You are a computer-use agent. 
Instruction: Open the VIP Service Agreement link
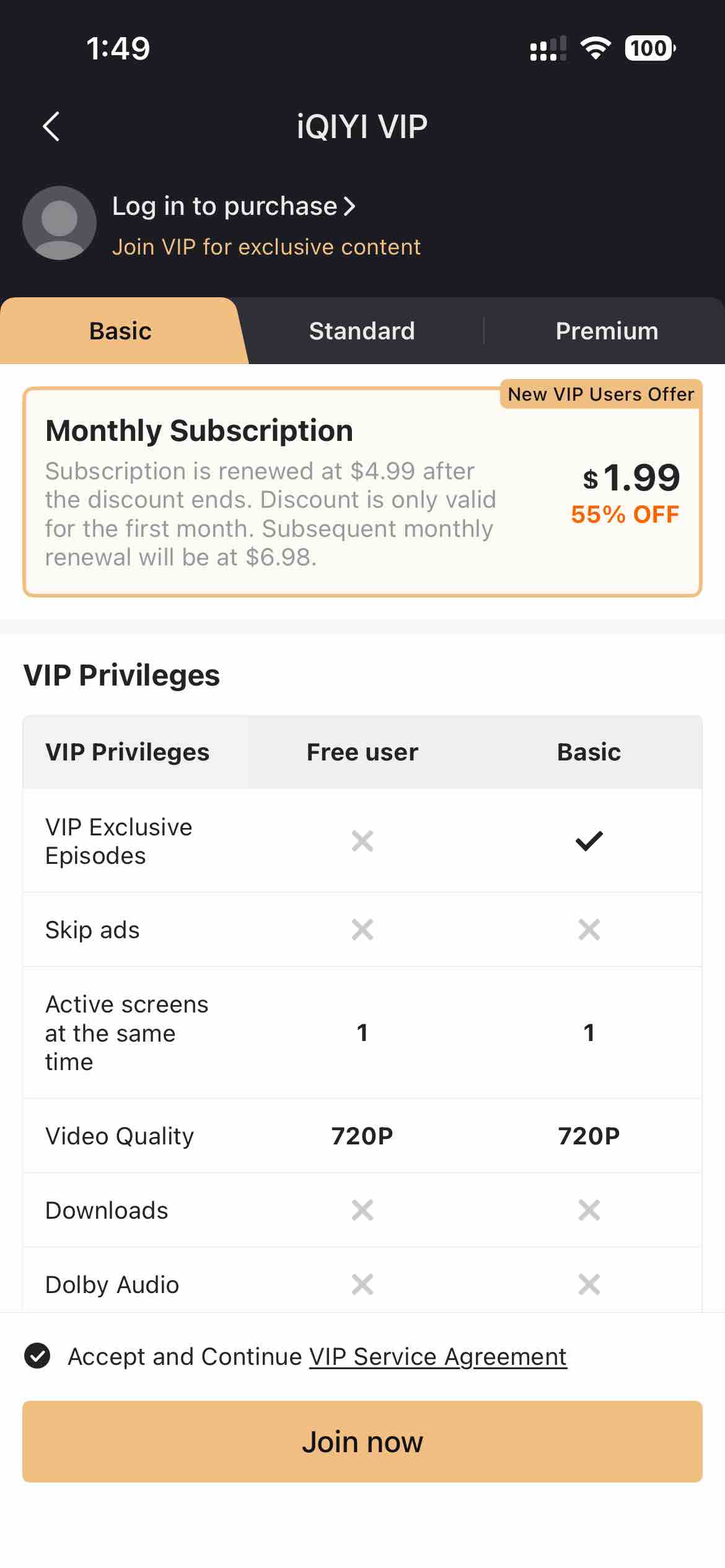click(x=437, y=1356)
